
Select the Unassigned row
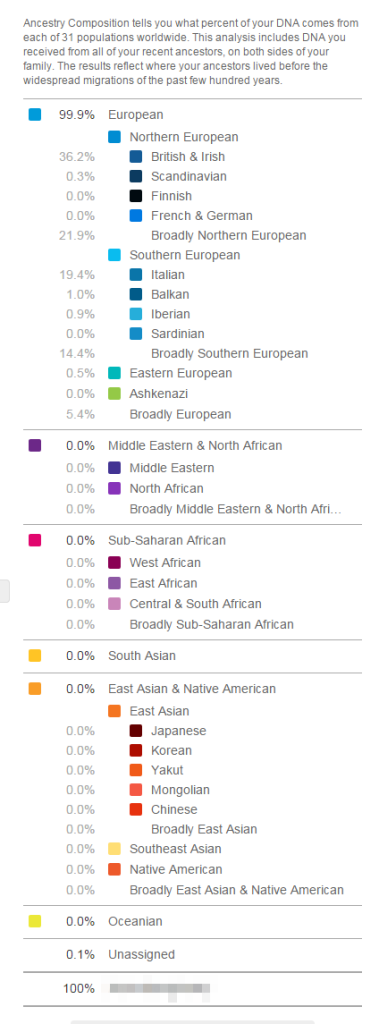pyautogui.click(x=192, y=955)
